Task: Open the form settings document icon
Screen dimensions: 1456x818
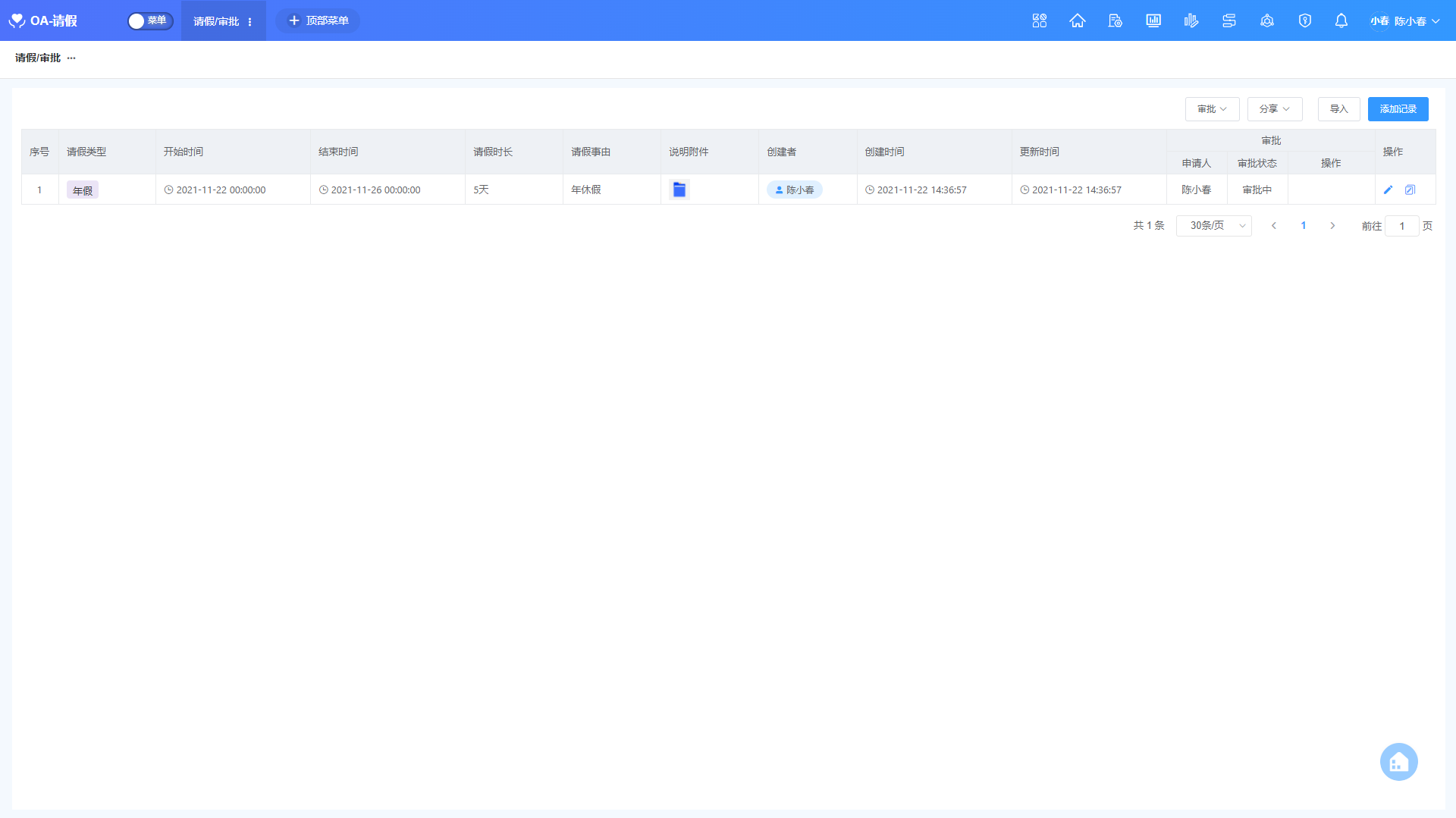Action: [1115, 20]
